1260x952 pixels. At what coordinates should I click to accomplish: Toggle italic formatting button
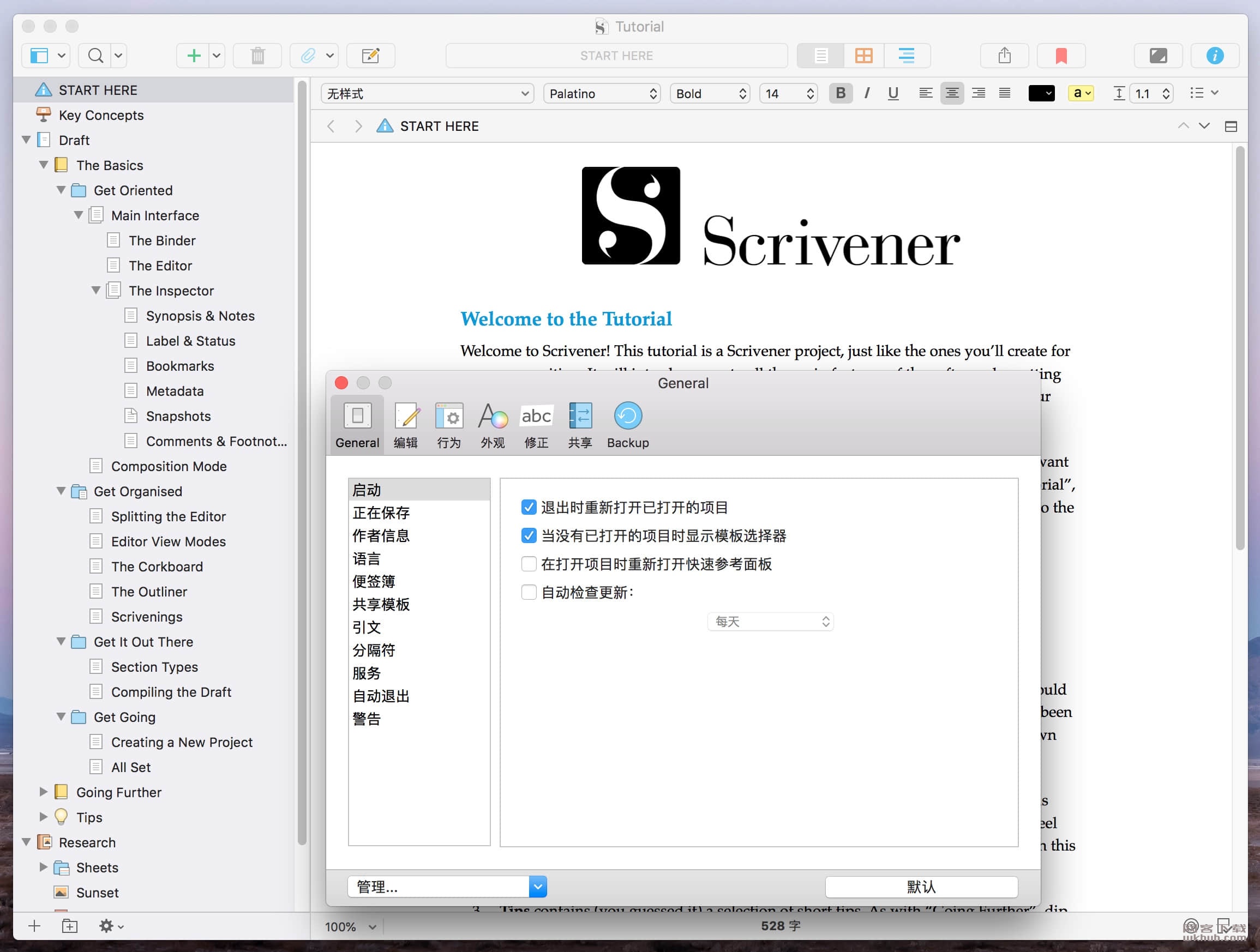[x=867, y=93]
